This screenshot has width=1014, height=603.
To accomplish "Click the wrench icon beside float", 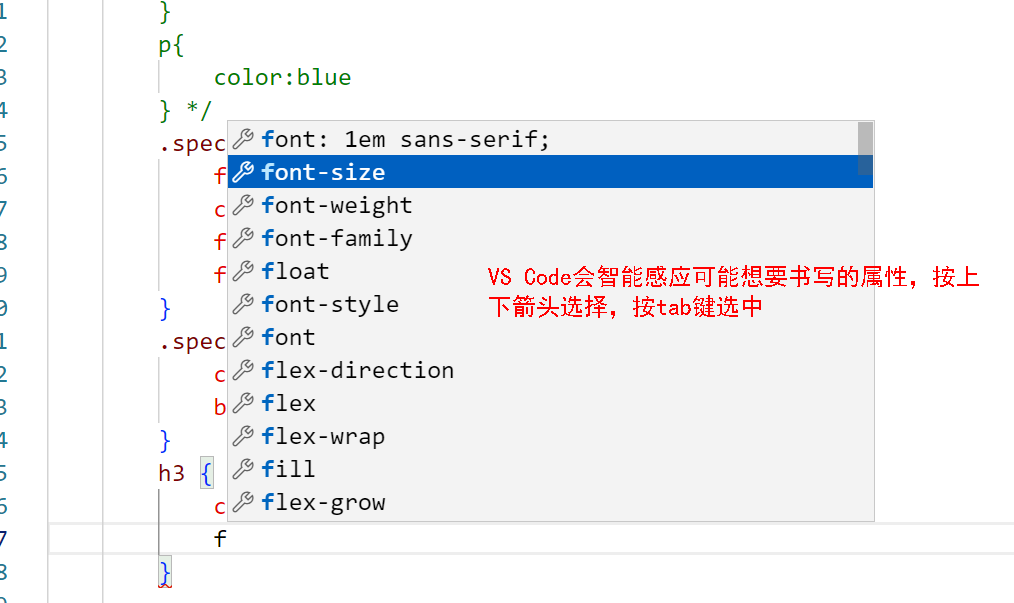I will click(242, 271).
